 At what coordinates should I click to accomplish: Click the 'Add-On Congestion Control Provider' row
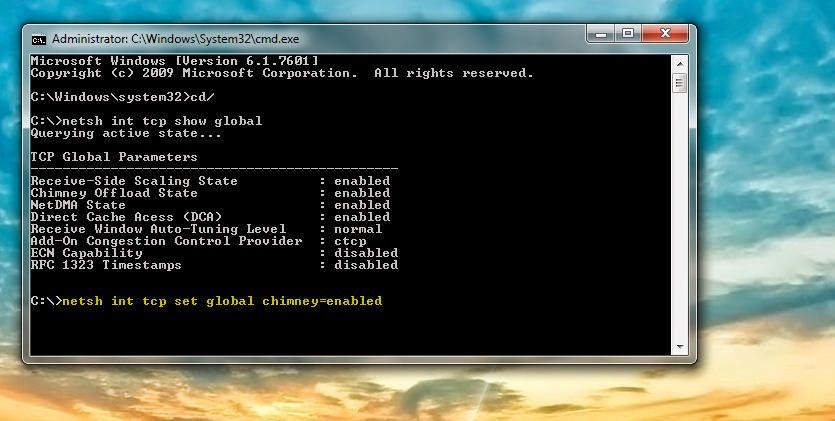point(199,241)
